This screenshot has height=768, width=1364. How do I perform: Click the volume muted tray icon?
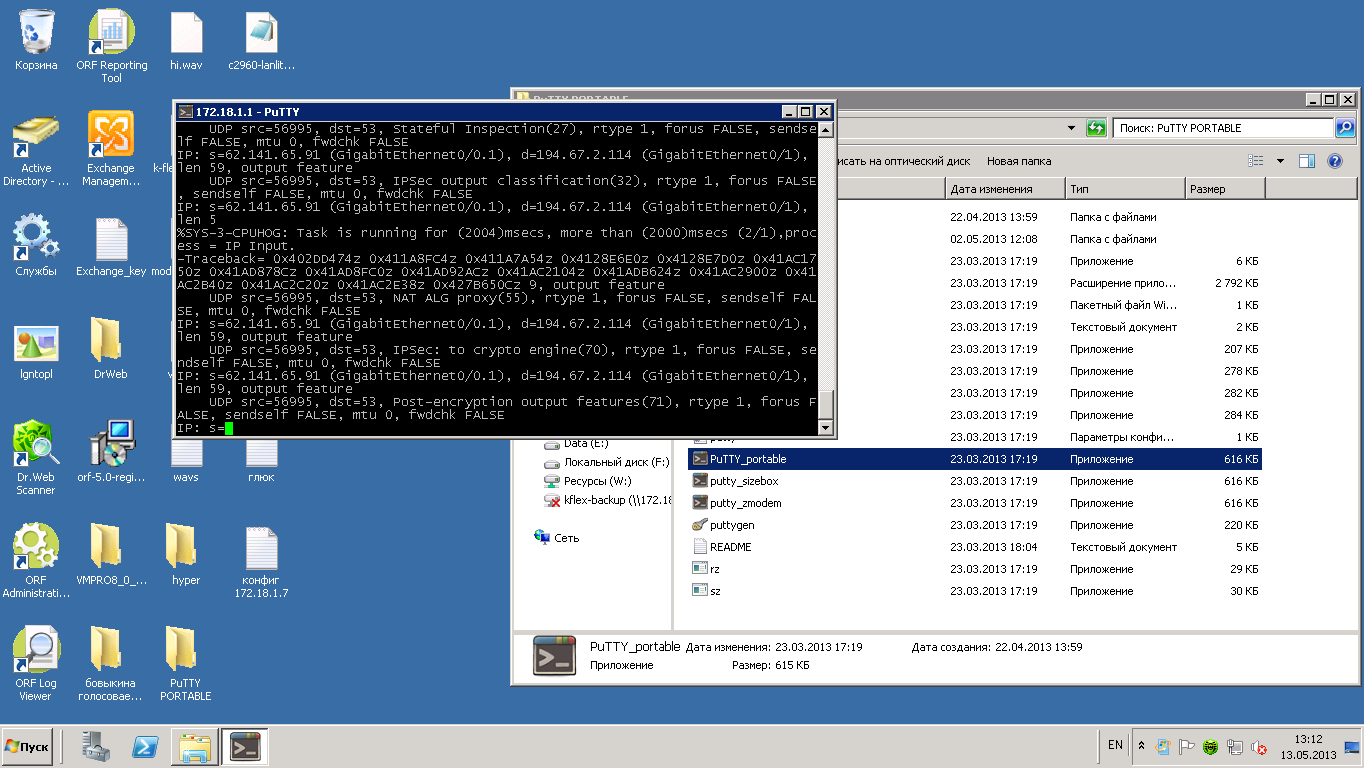click(x=1259, y=747)
